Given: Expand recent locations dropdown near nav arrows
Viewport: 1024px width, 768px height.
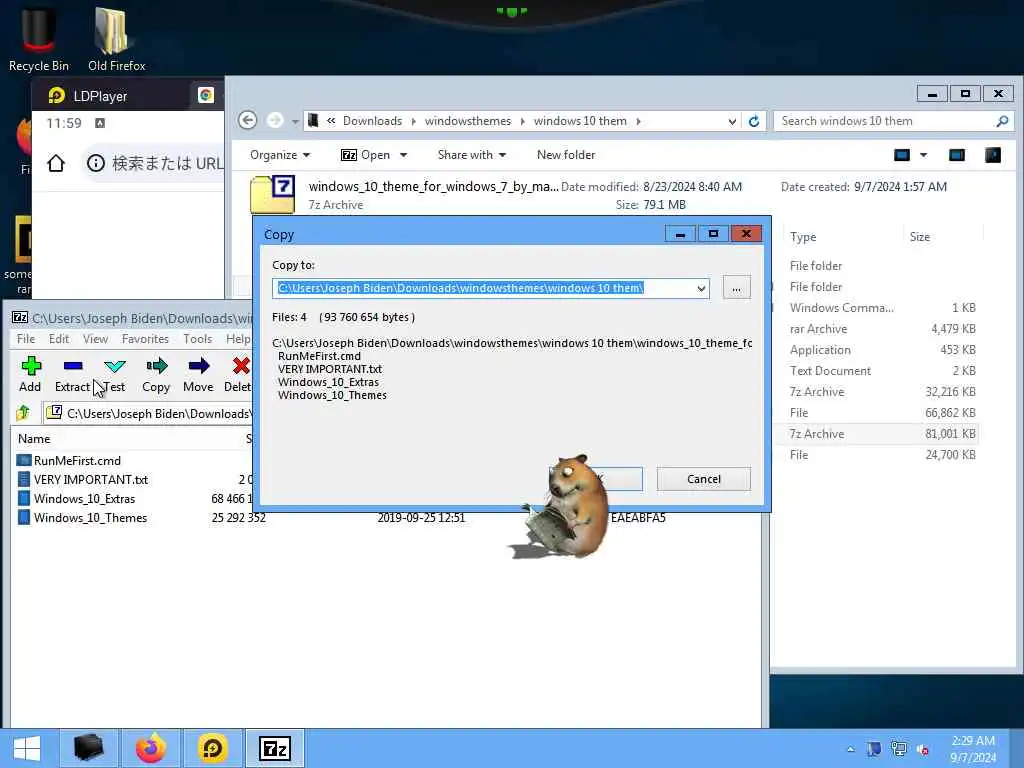Looking at the screenshot, I should pos(295,121).
